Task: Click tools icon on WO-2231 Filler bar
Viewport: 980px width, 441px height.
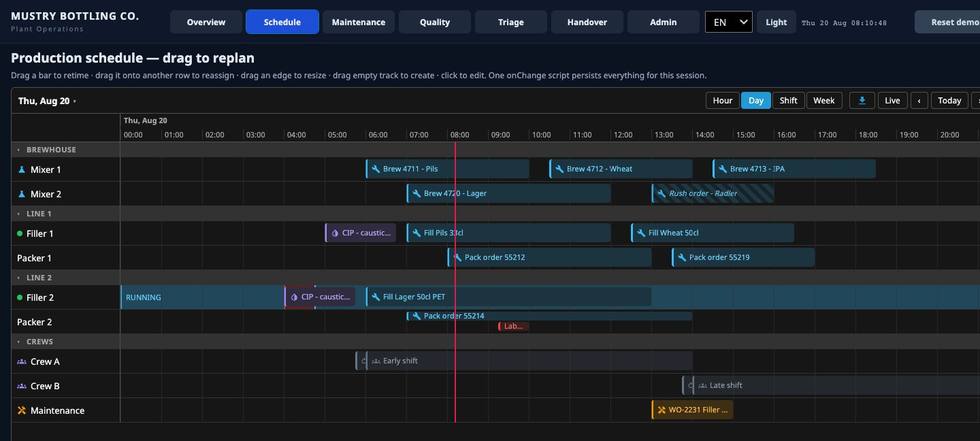Action: click(x=661, y=410)
